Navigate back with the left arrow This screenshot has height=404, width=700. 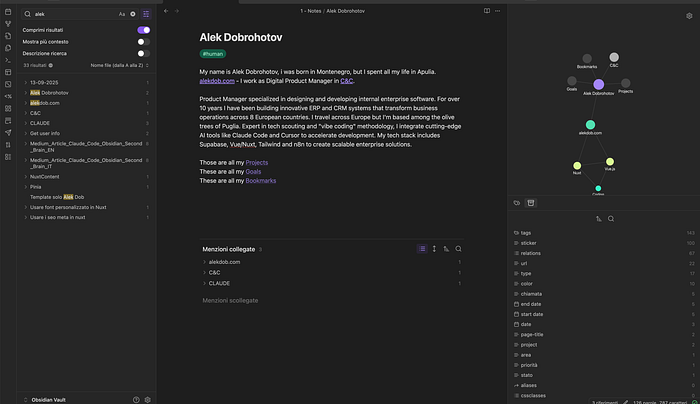click(x=166, y=11)
